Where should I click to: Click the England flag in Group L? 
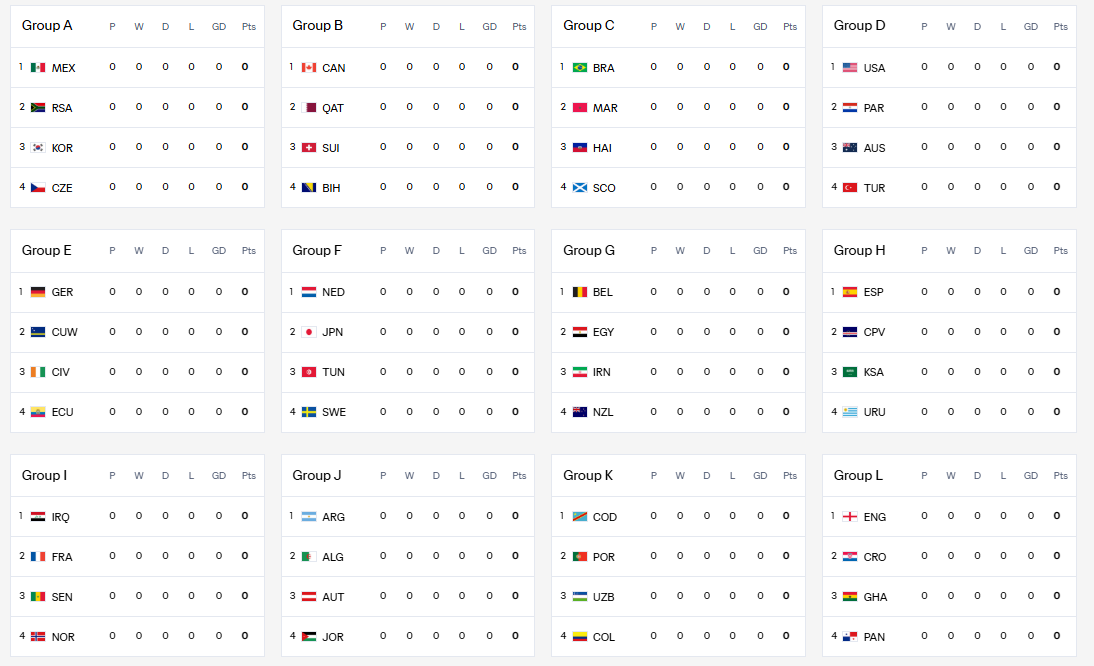click(851, 517)
